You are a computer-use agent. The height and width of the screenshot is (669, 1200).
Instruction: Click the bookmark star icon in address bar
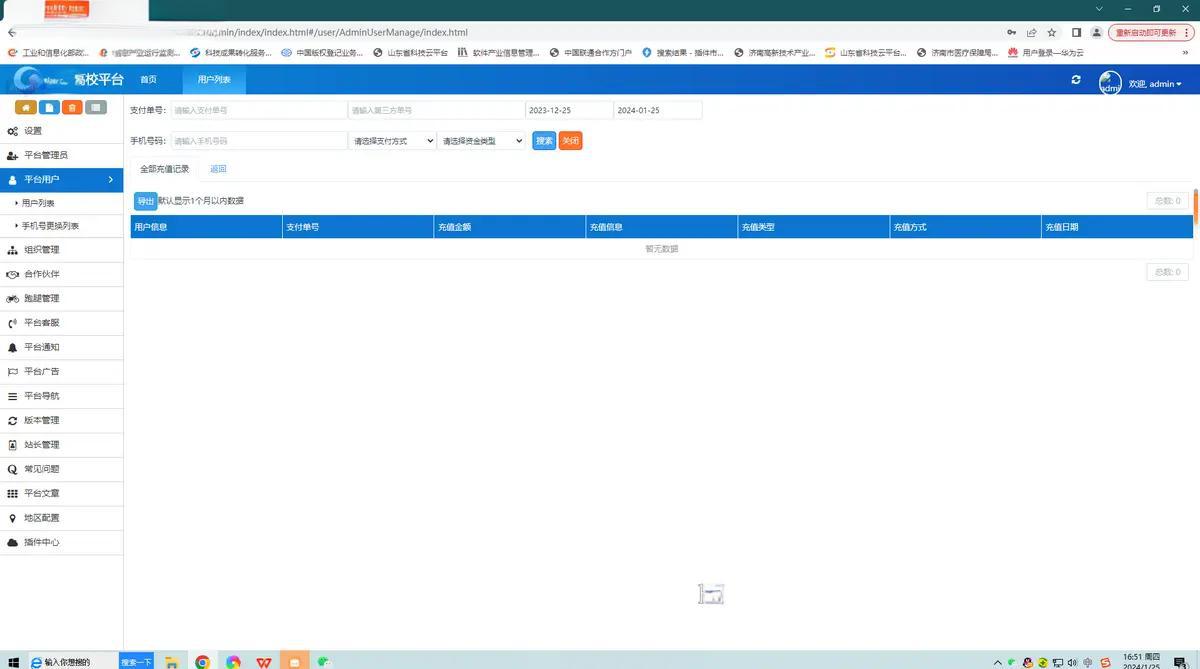[x=1051, y=32]
